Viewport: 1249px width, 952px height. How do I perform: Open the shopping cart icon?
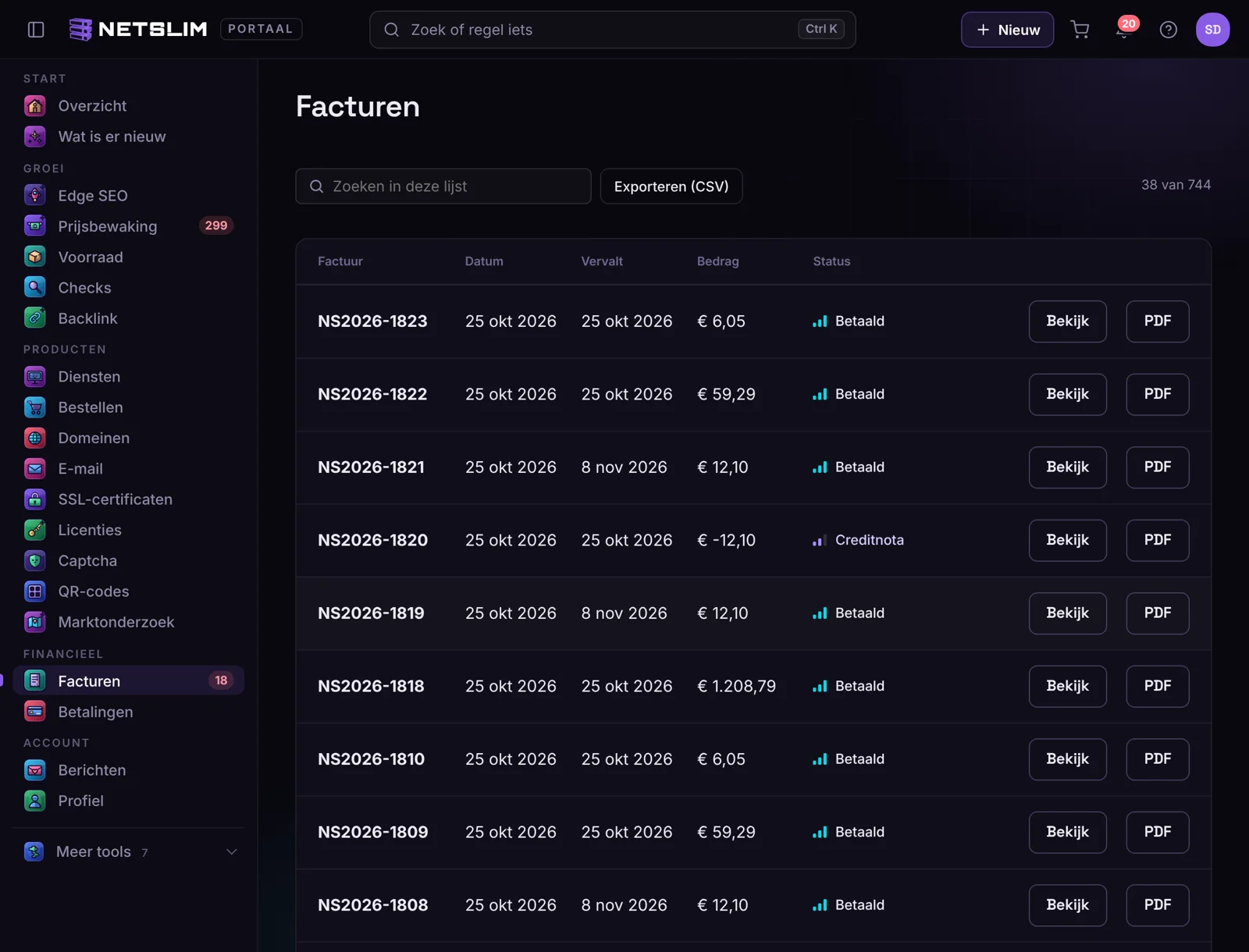pos(1080,30)
